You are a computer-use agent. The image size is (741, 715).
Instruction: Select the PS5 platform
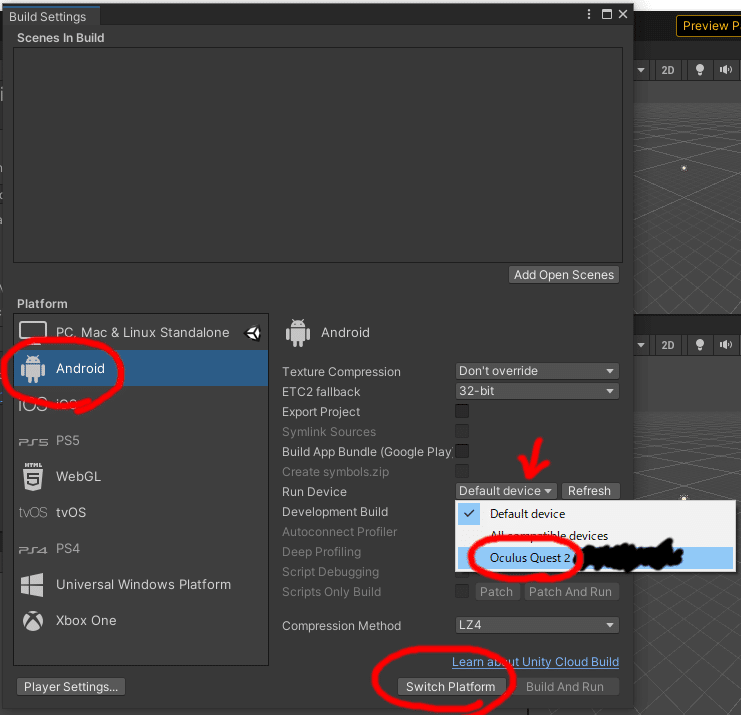coord(141,440)
